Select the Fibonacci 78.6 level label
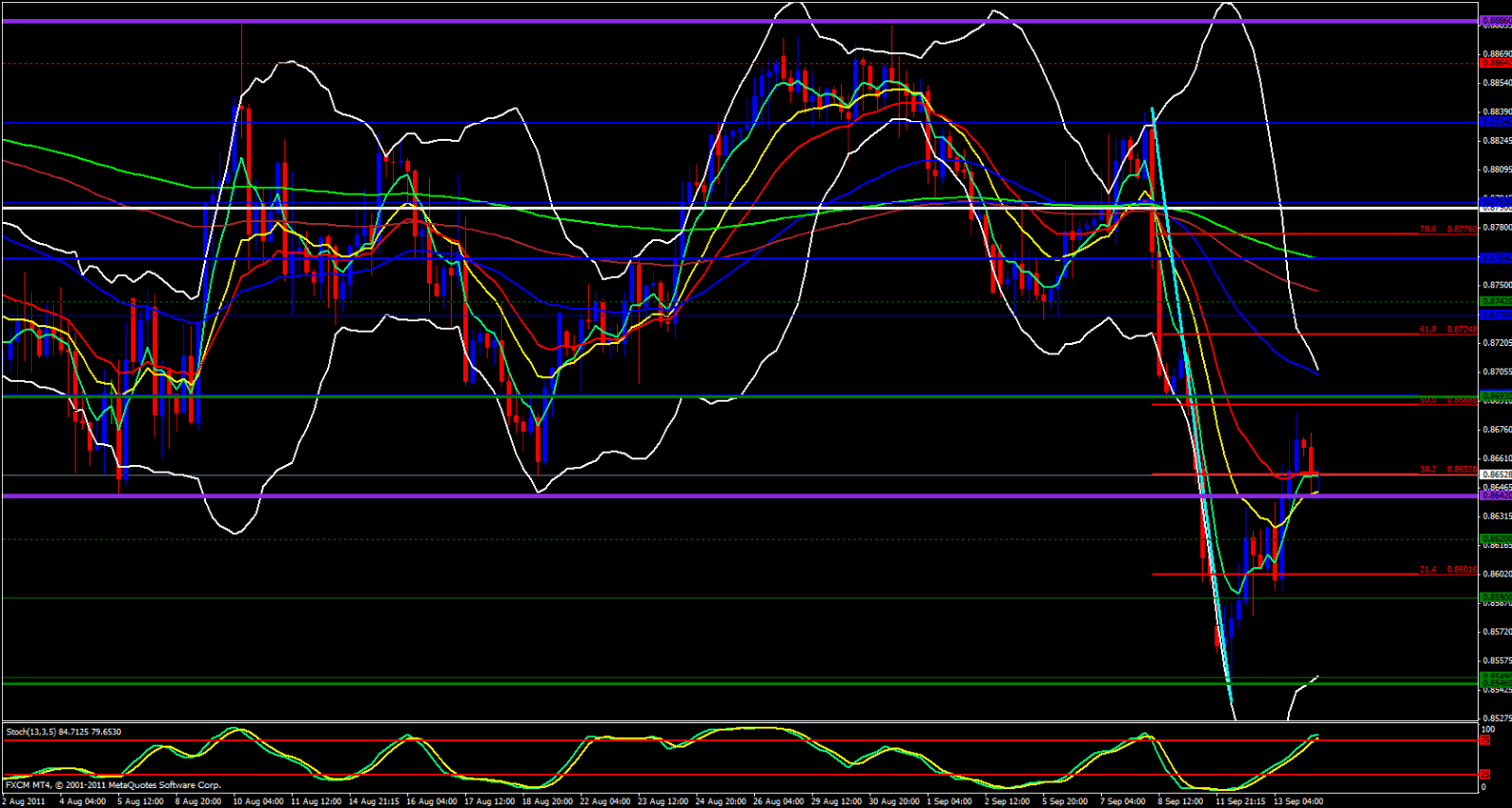 click(1449, 229)
